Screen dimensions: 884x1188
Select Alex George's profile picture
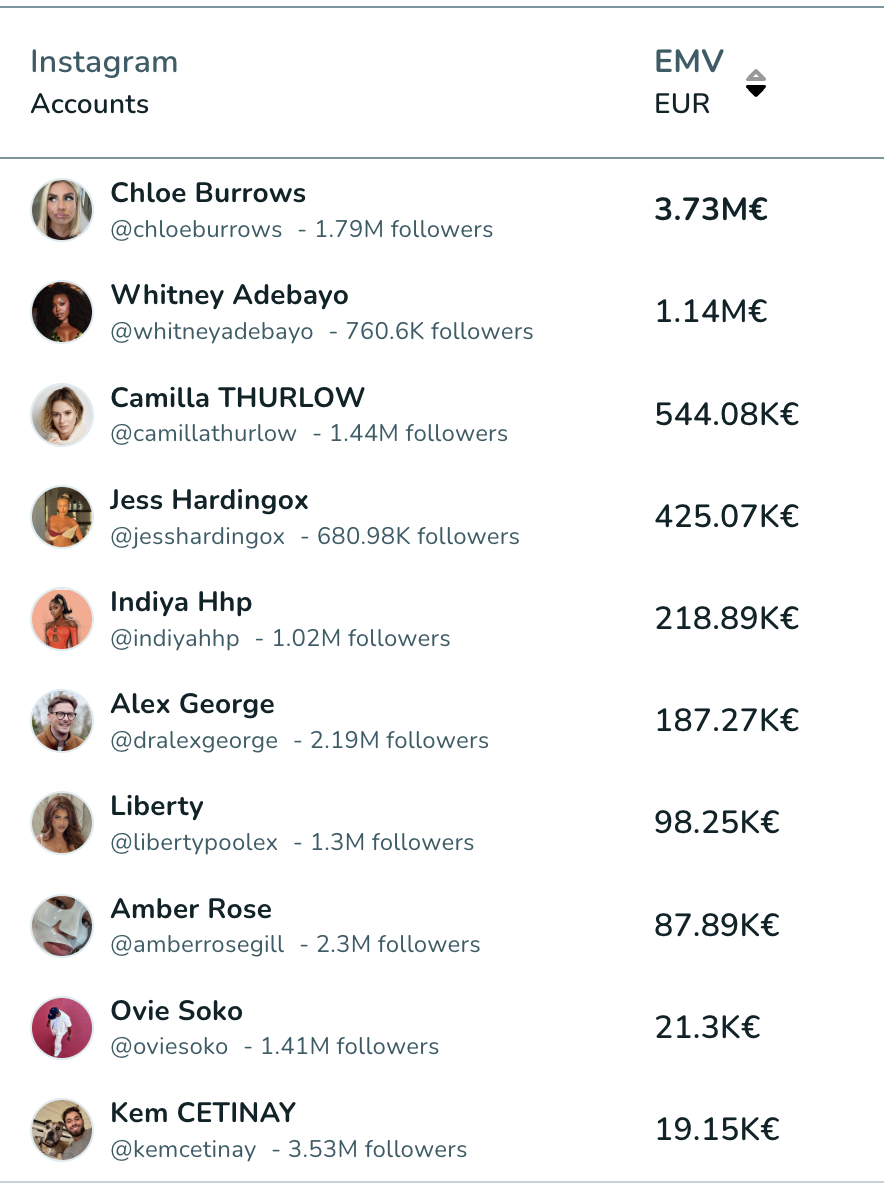(x=62, y=721)
